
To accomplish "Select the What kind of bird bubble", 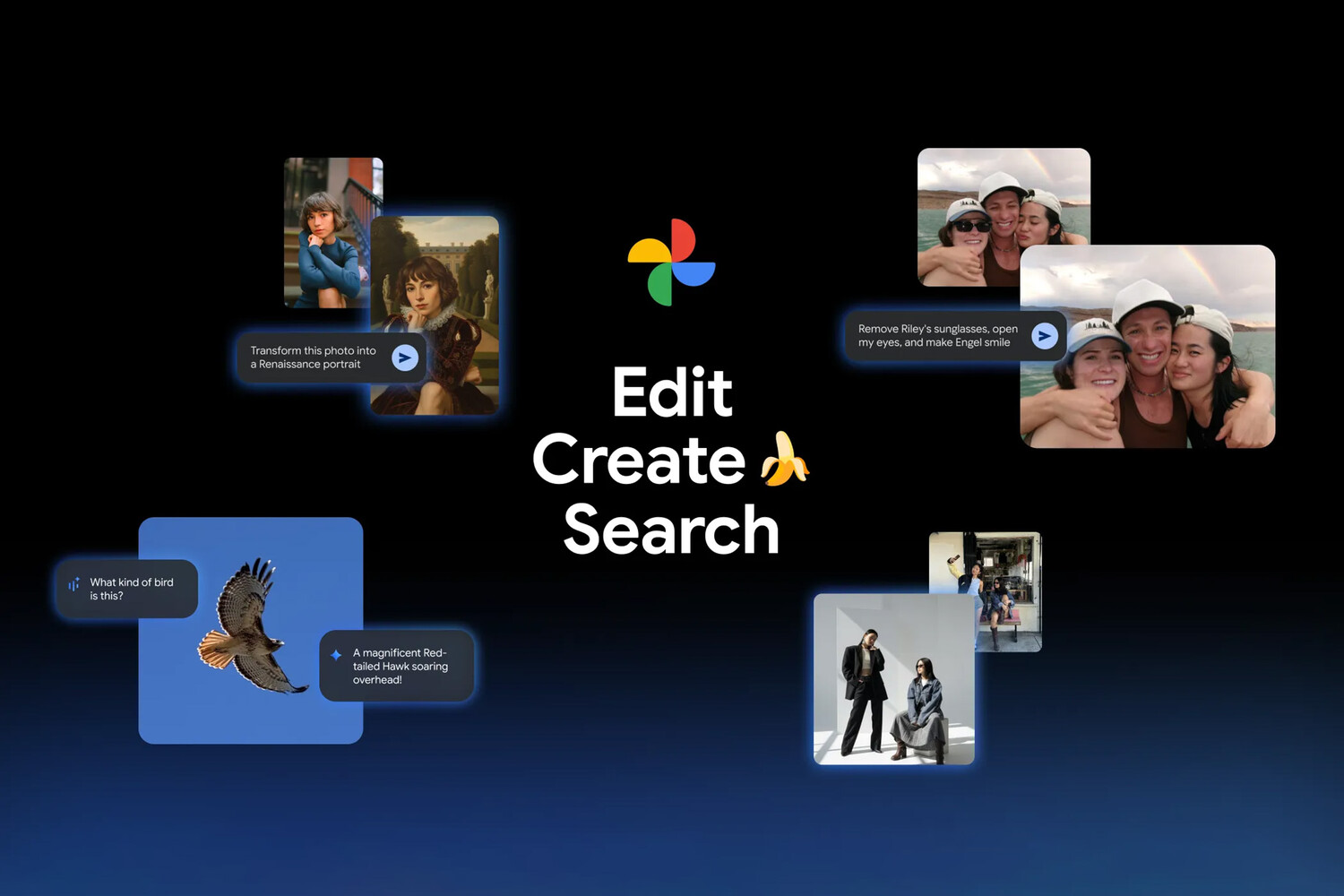I will [x=131, y=589].
